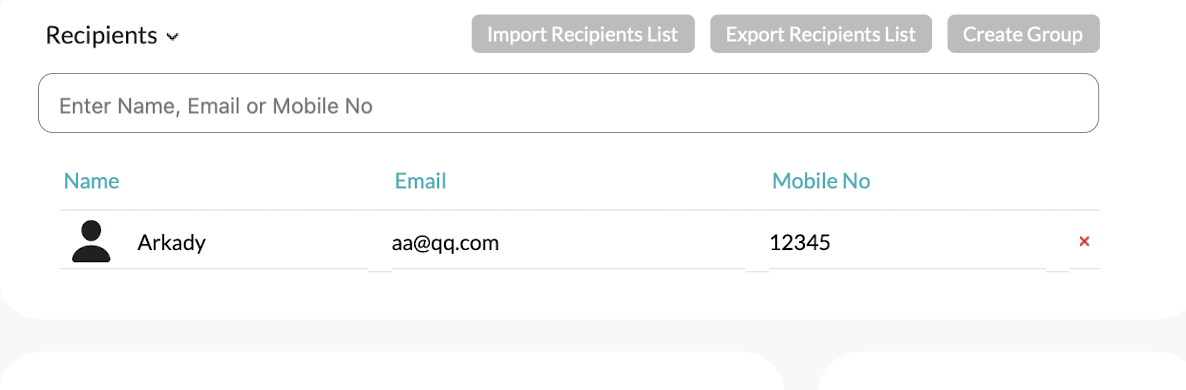This screenshot has height=390, width=1186.
Task: Focus the Name, Email or Mobile search field
Action: pos(568,104)
